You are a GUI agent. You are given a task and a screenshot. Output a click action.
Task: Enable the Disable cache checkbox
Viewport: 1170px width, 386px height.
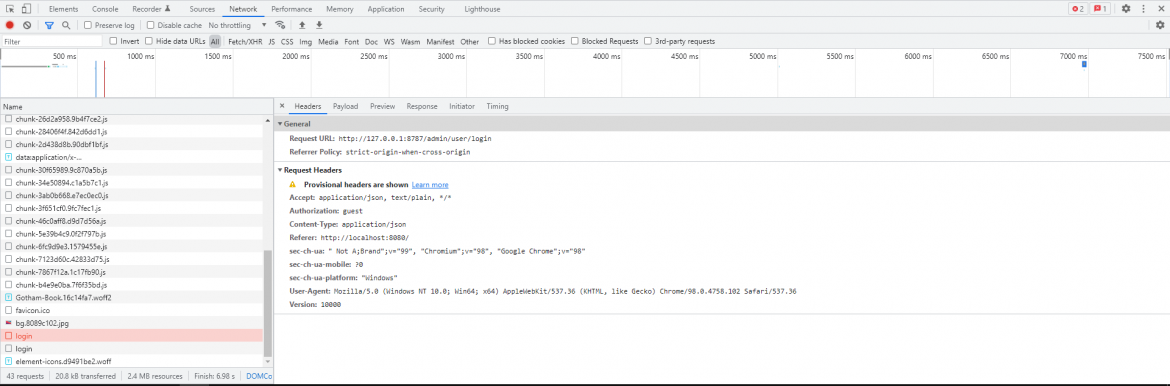tap(151, 25)
